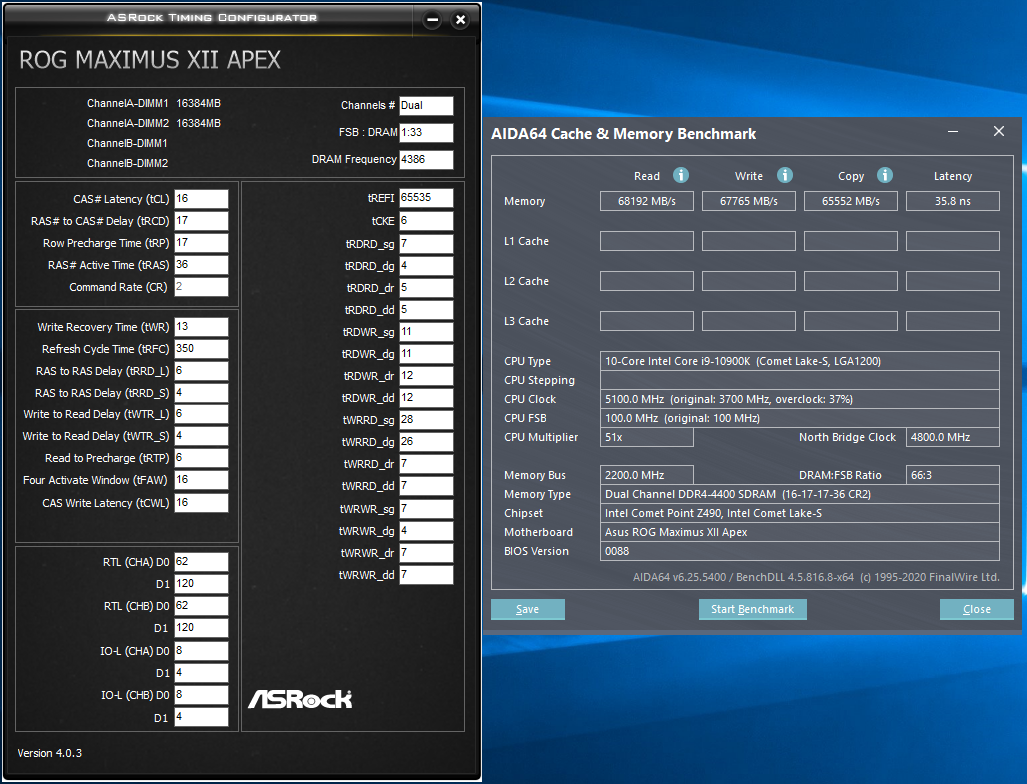
Task: Click the IO-L (CHB) D0 field
Action: click(x=201, y=695)
